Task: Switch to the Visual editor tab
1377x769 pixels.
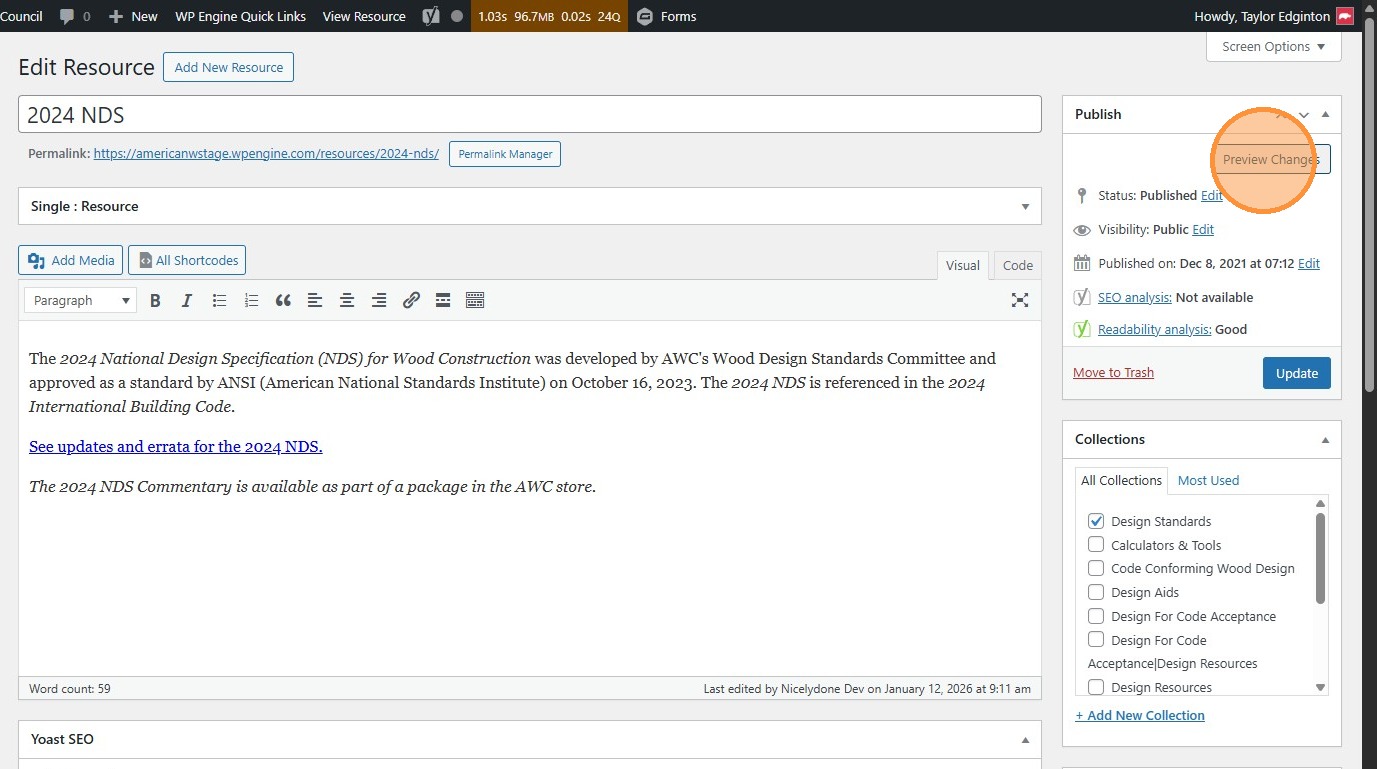Action: pyautogui.click(x=963, y=265)
